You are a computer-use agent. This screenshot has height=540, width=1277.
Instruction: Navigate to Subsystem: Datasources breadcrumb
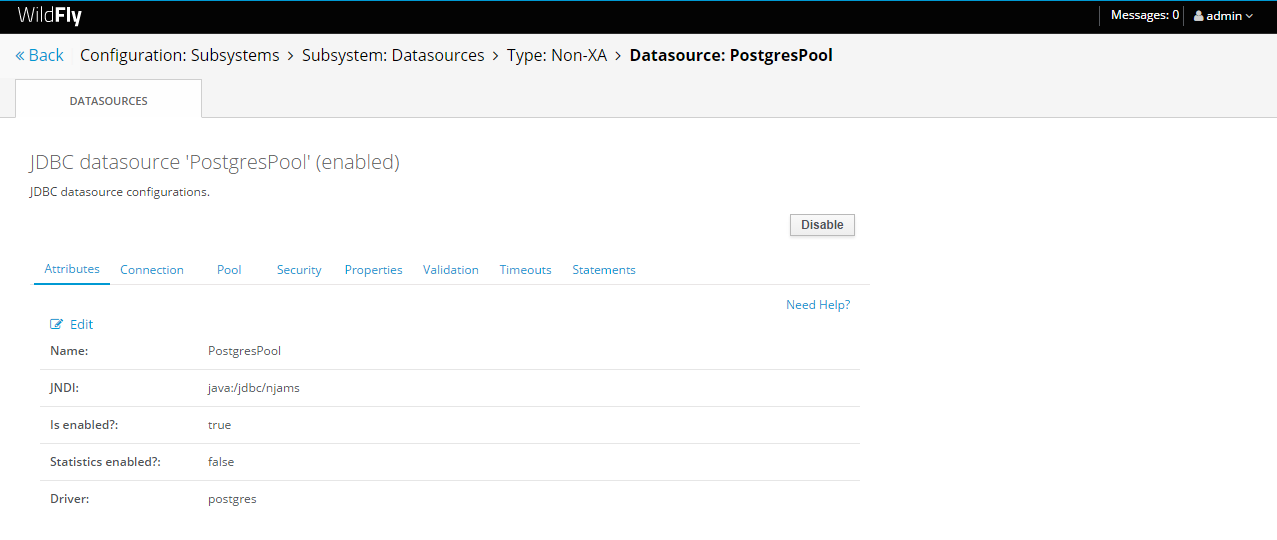393,55
